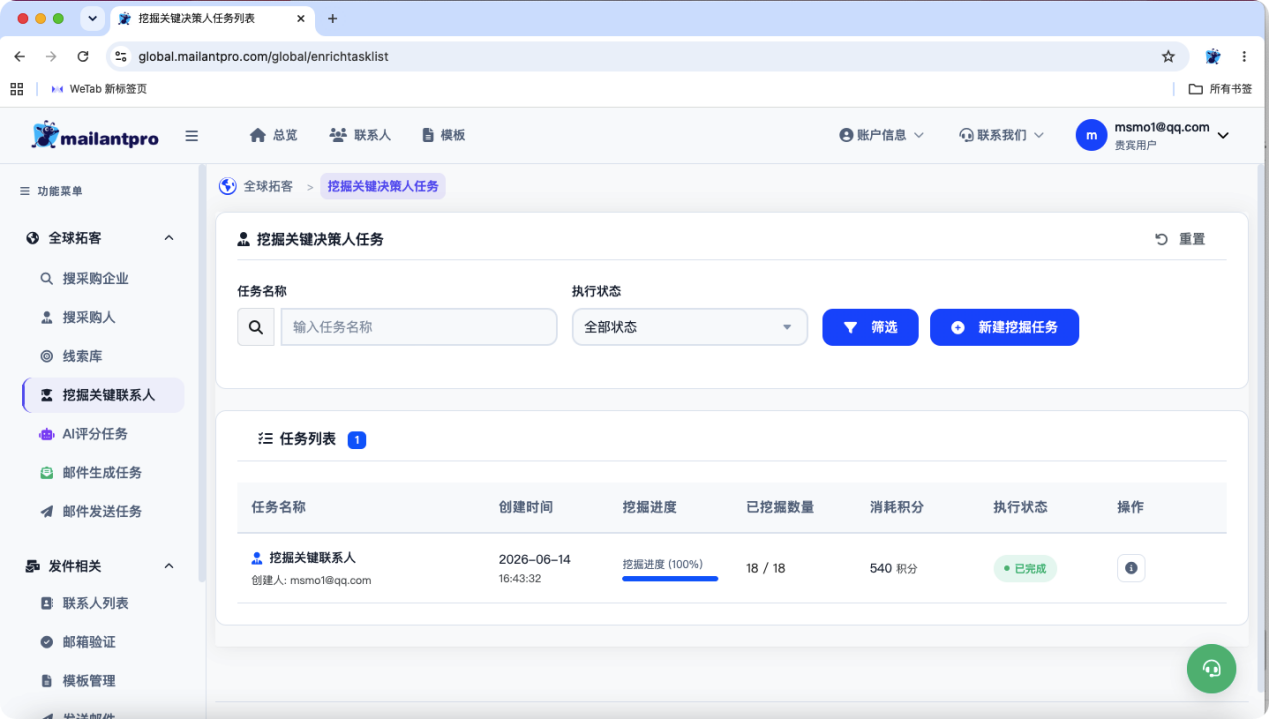Click the address bar URL
The width and height of the screenshot is (1269, 719).
(263, 57)
